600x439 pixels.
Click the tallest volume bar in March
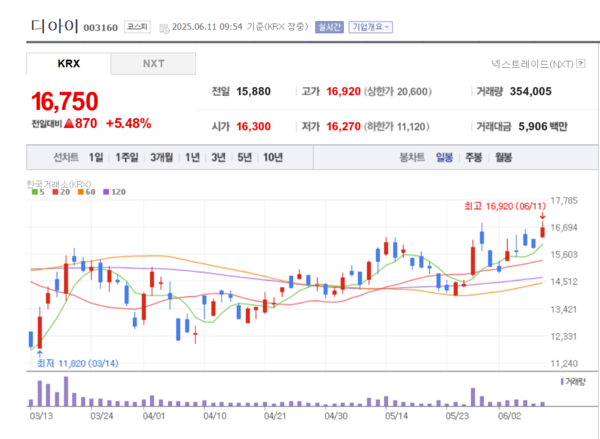pos(66,391)
